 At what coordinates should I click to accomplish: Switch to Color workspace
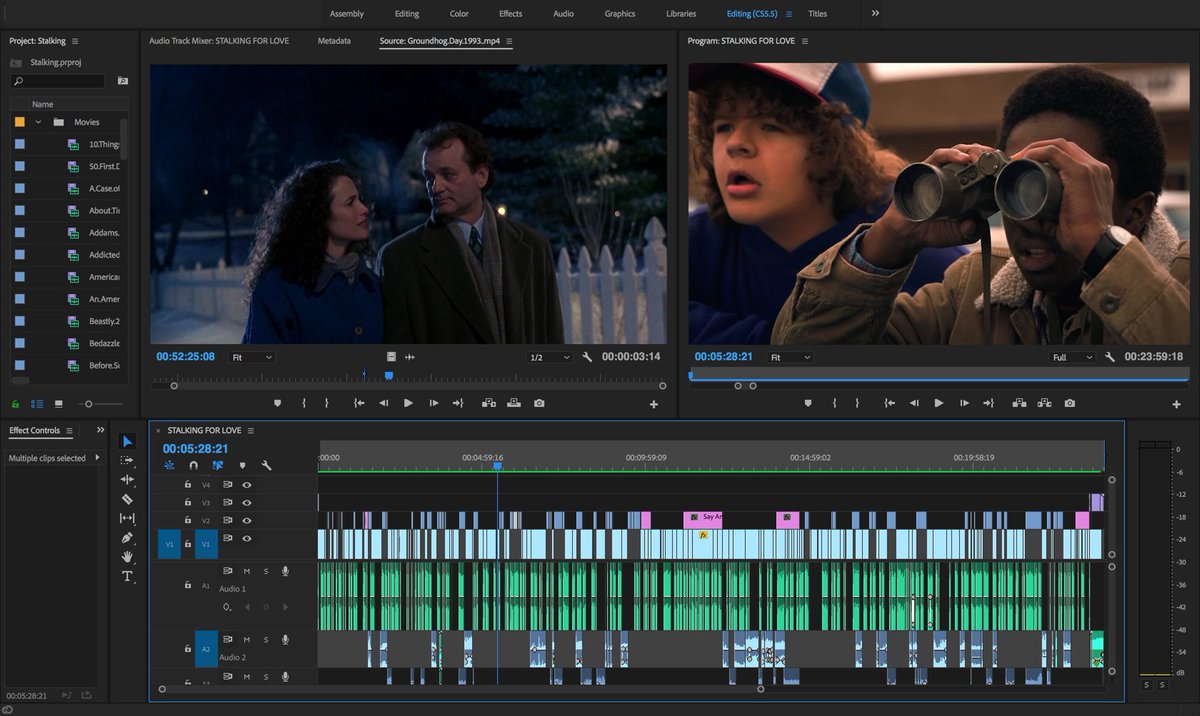point(459,14)
